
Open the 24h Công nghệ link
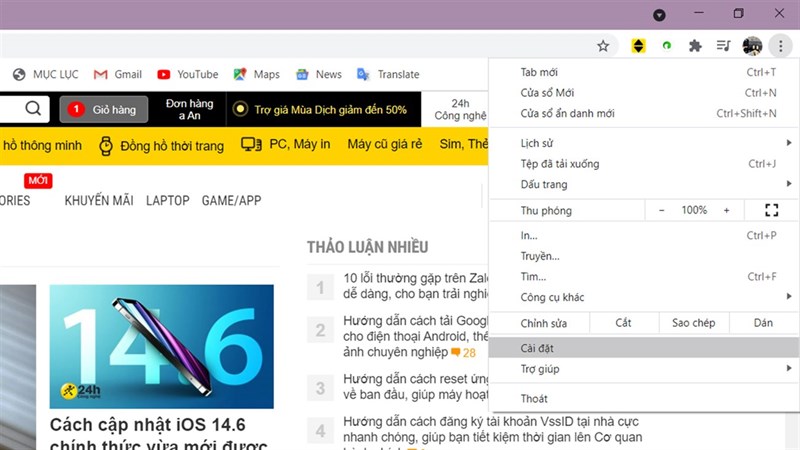click(460, 109)
